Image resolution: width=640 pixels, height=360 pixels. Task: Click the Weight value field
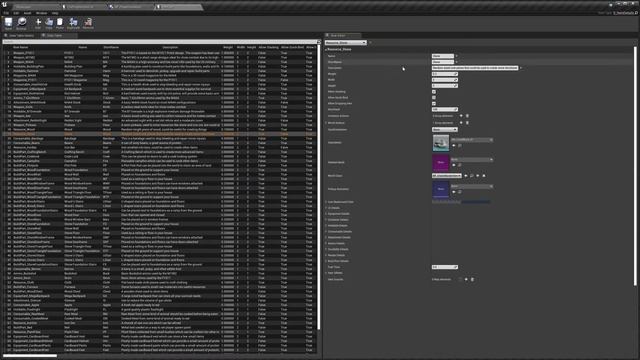444,74
